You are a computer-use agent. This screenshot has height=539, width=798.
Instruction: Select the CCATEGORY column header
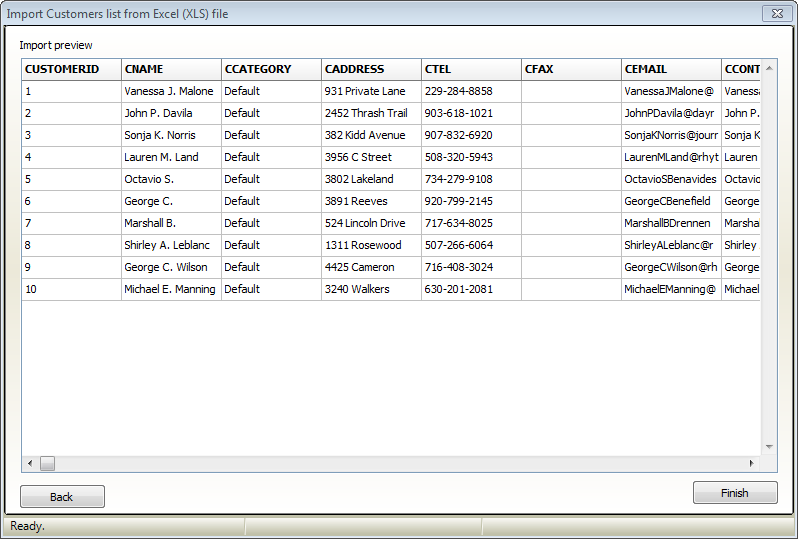pos(271,69)
